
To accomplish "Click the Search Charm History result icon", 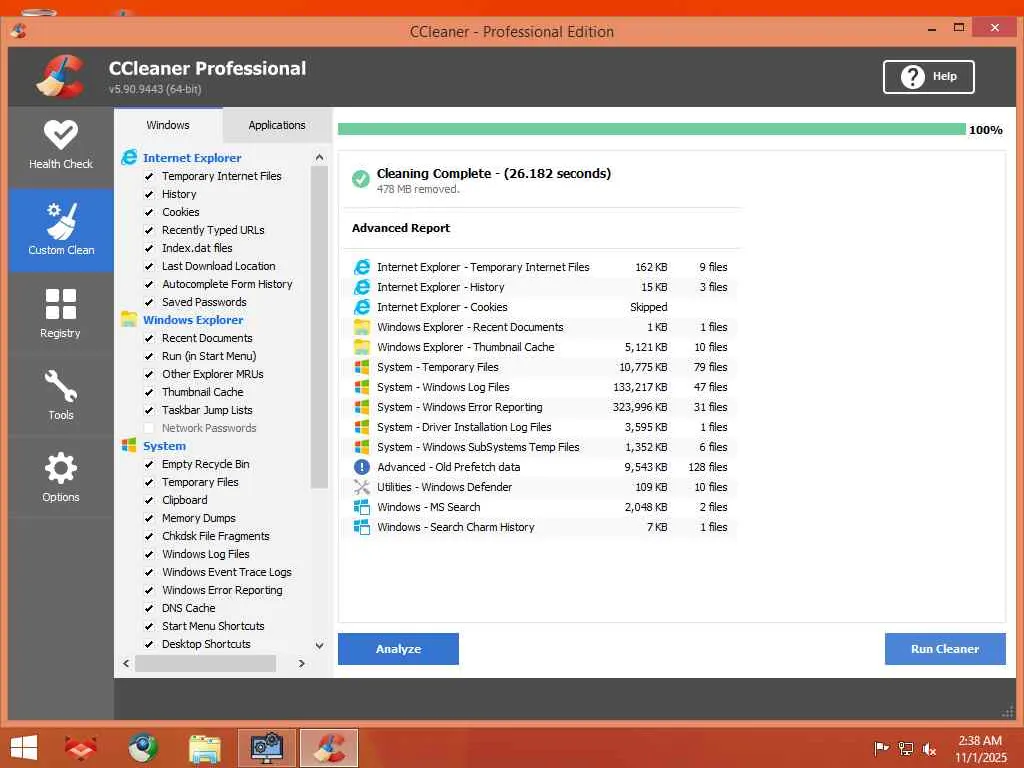I will [x=362, y=527].
